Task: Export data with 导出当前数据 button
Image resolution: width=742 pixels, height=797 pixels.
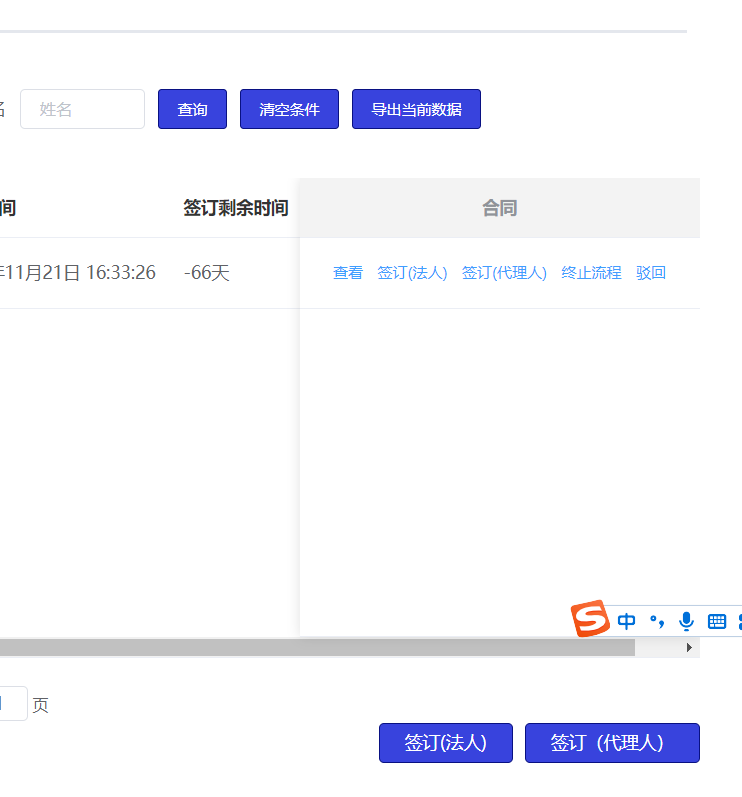Action: [x=416, y=109]
